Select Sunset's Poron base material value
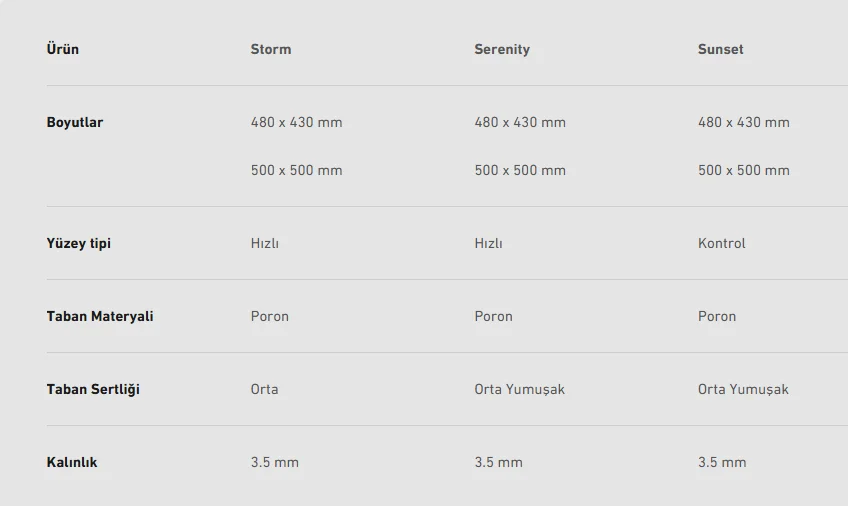The height and width of the screenshot is (506, 848). pyautogui.click(x=717, y=316)
